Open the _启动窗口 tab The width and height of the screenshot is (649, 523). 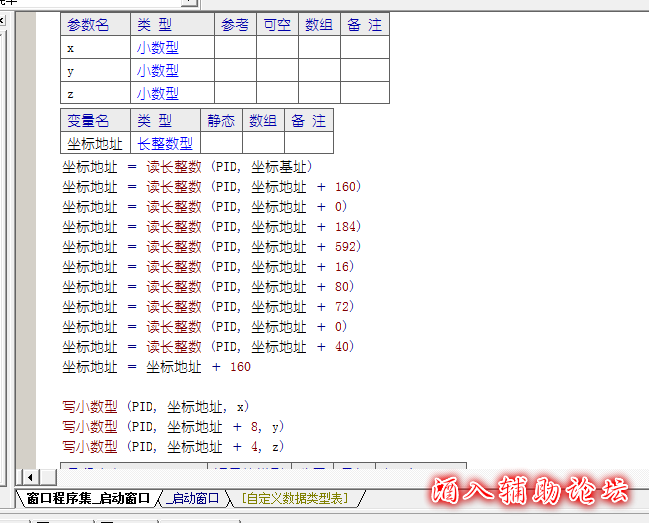[194, 498]
